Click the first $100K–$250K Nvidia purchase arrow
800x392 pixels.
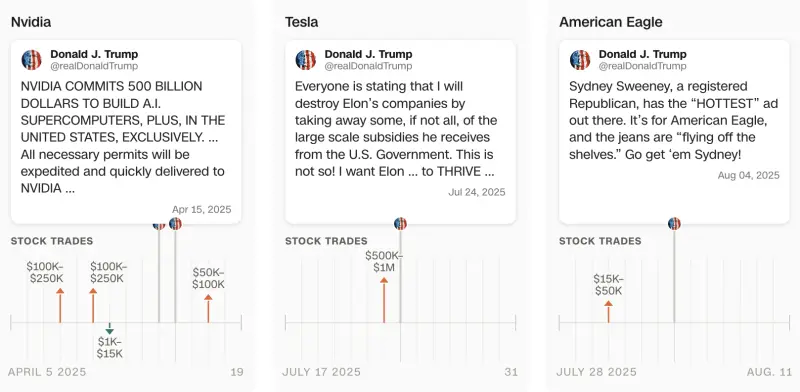(x=60, y=305)
